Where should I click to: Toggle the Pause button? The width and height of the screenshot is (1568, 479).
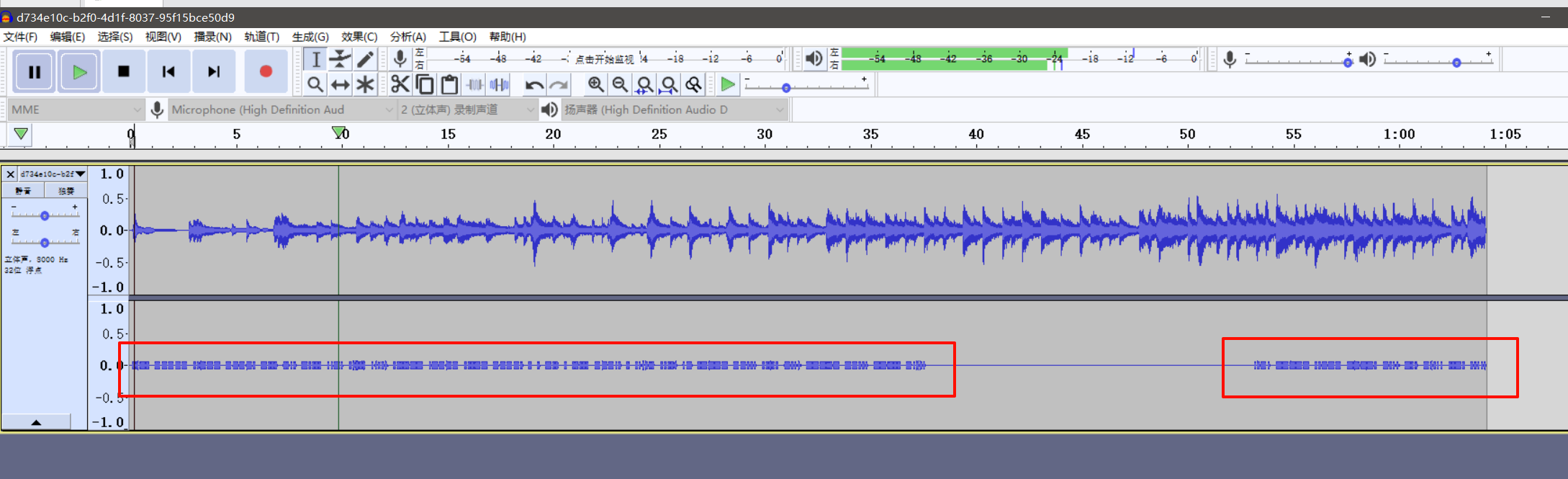[x=34, y=71]
